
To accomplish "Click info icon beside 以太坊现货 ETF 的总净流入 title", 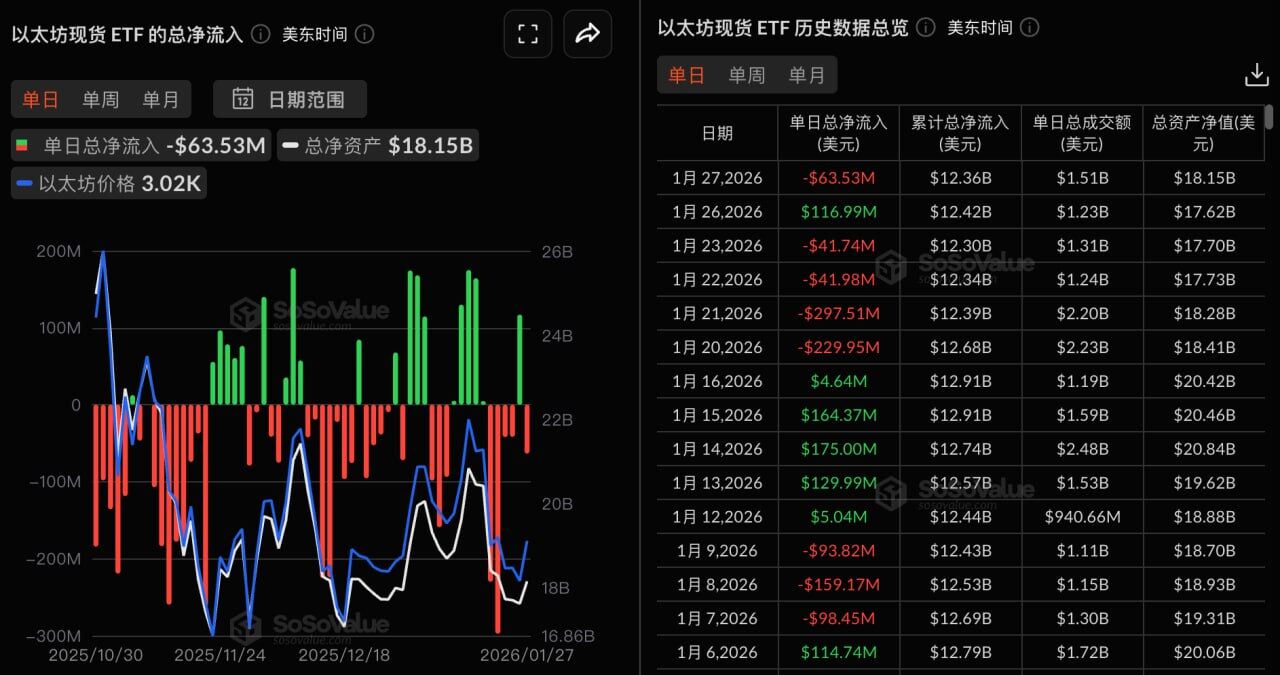I will tap(260, 34).
